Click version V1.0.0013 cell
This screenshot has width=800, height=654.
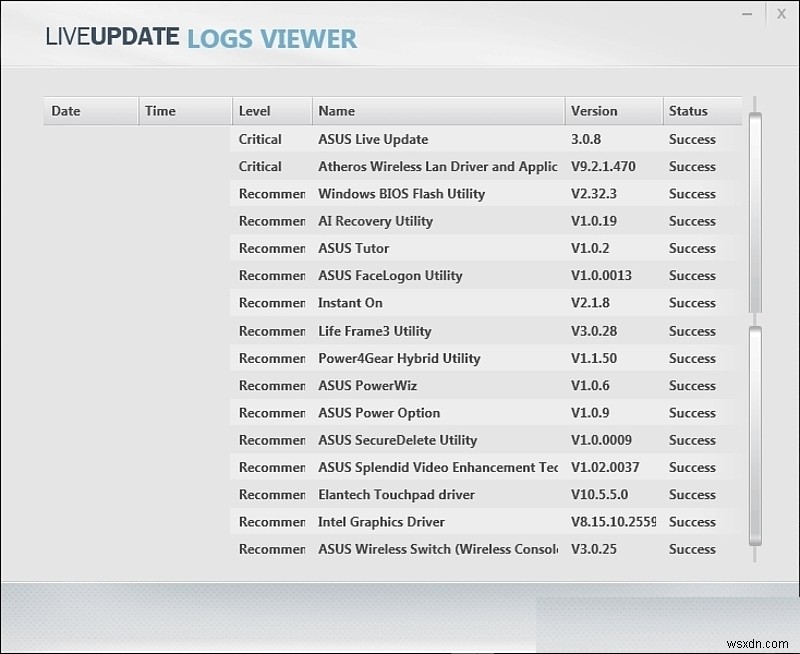(601, 275)
